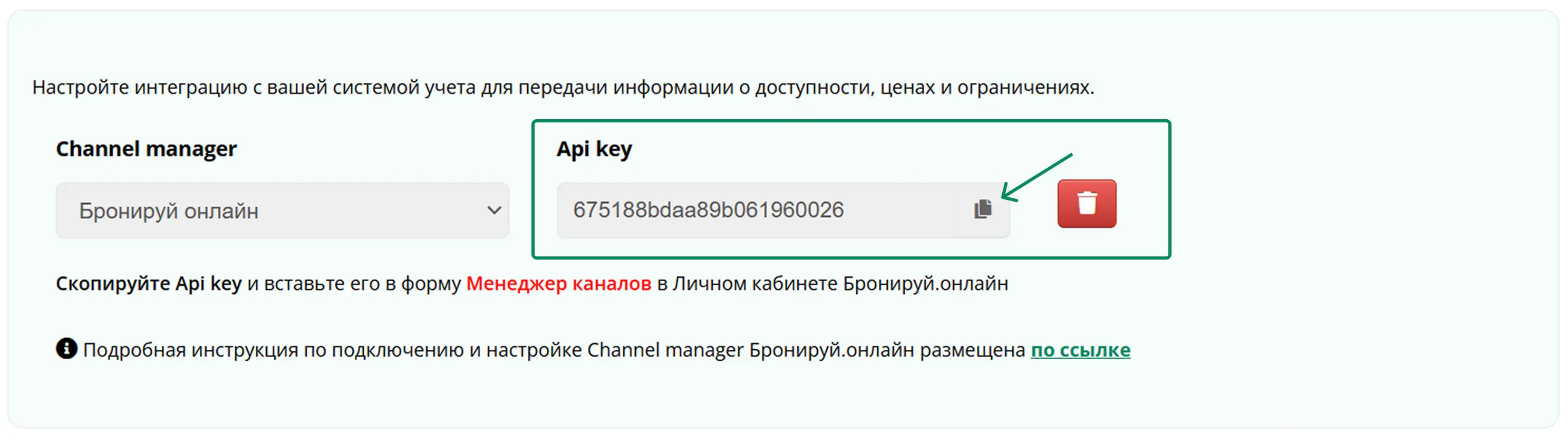This screenshot has width=1568, height=440.
Task: Expand dropdown using the chevron arrow
Action: pyautogui.click(x=494, y=211)
